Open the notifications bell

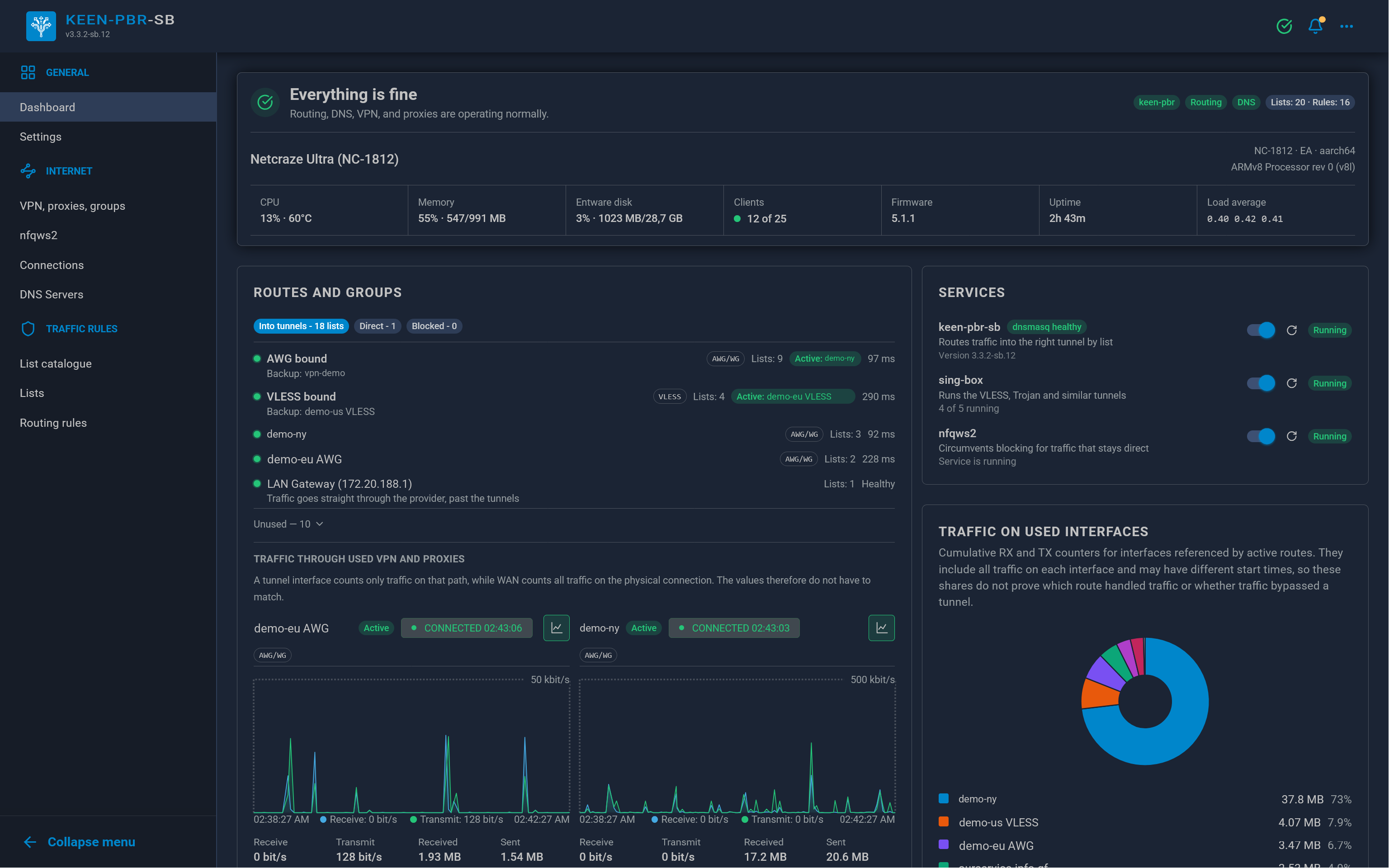(1316, 26)
